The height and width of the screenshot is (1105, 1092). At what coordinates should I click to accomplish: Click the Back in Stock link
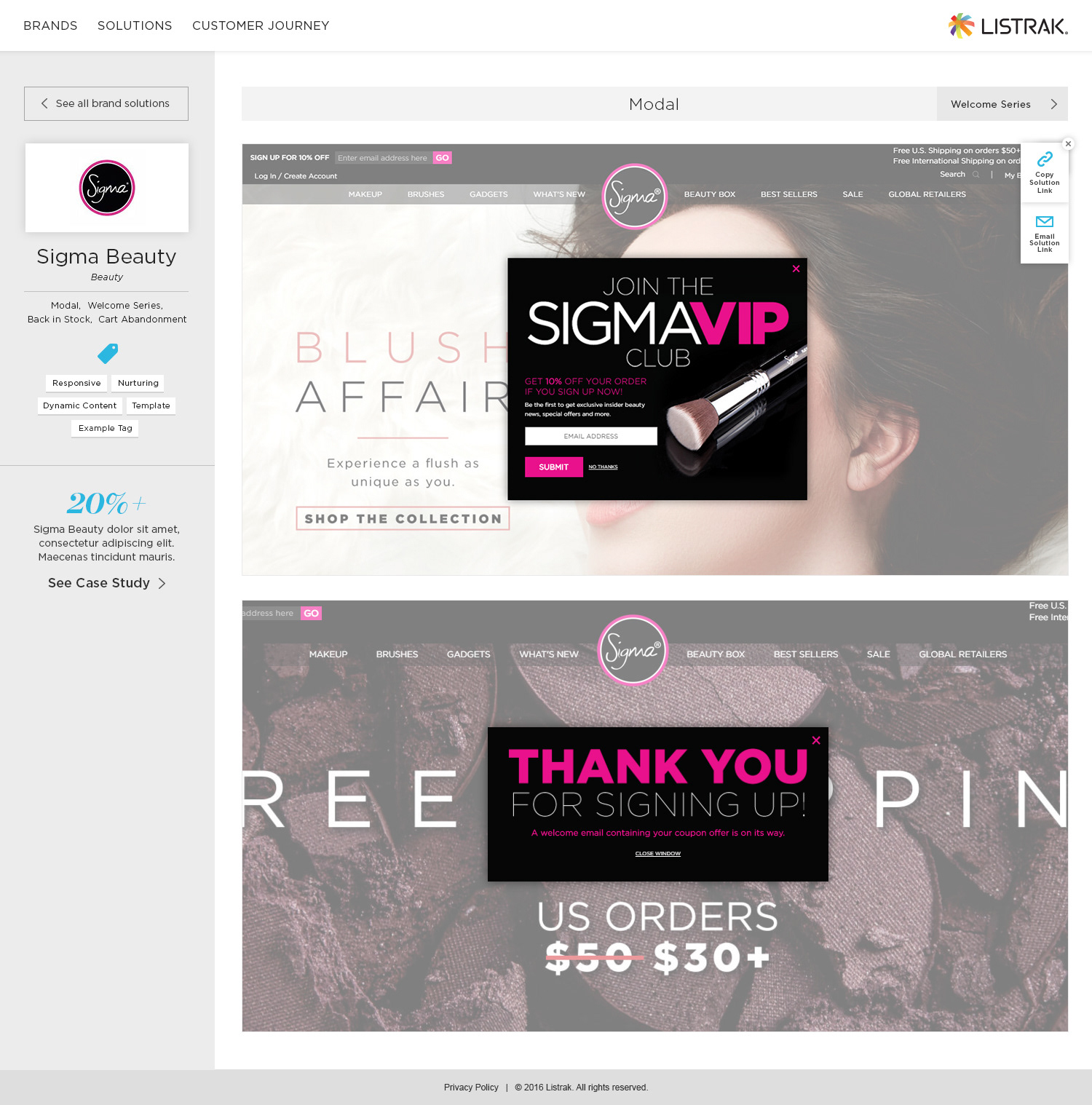pyautogui.click(x=60, y=320)
